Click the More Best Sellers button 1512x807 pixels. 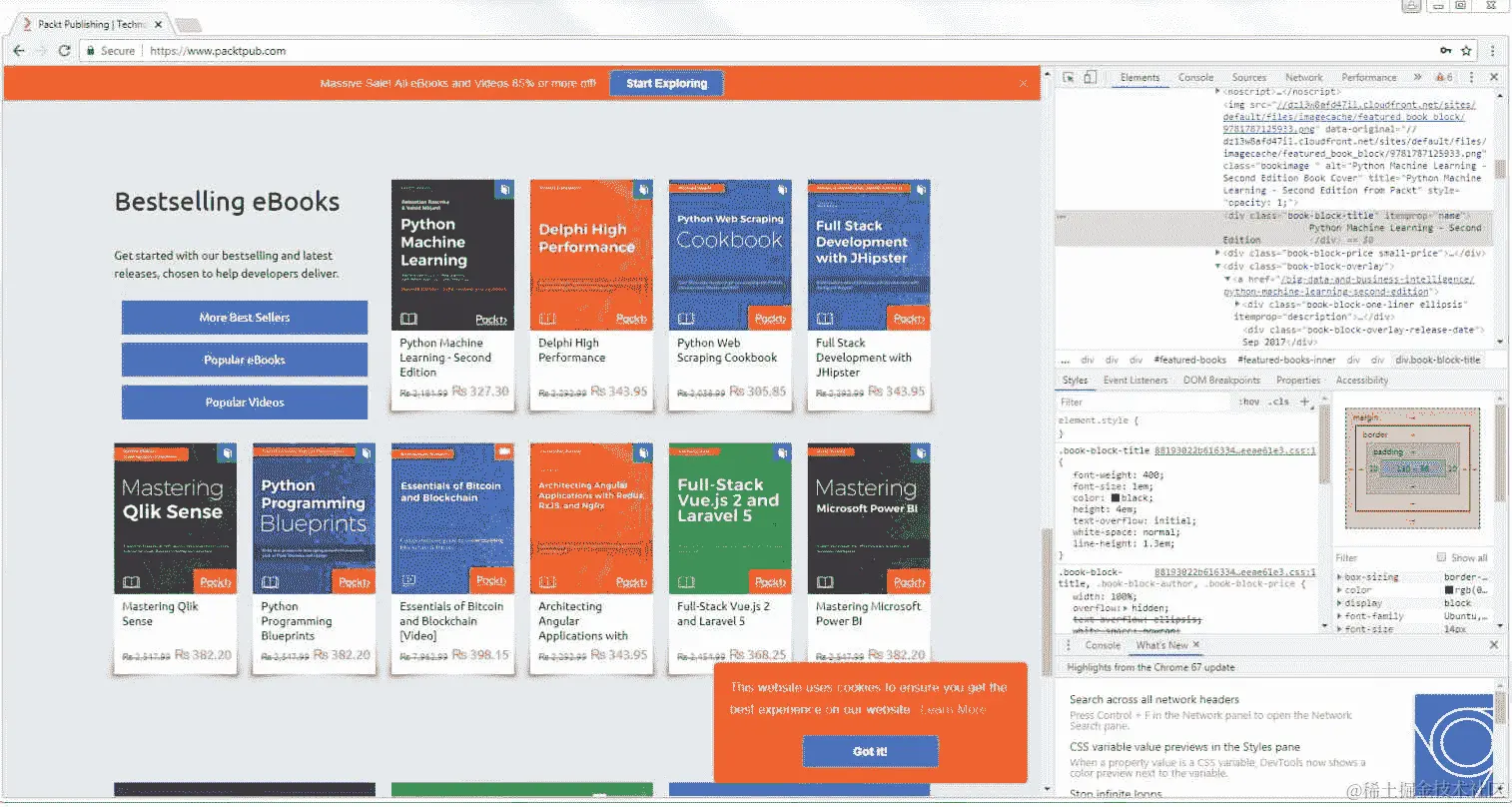245,318
